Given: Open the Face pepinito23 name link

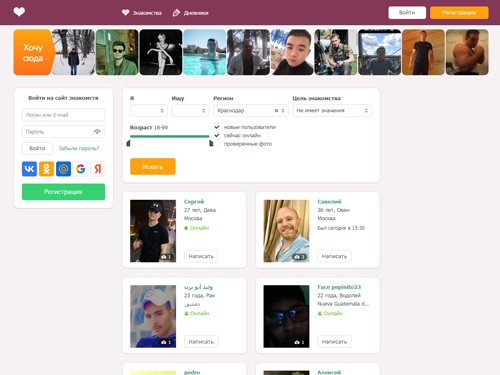Looking at the screenshot, I should coord(339,287).
